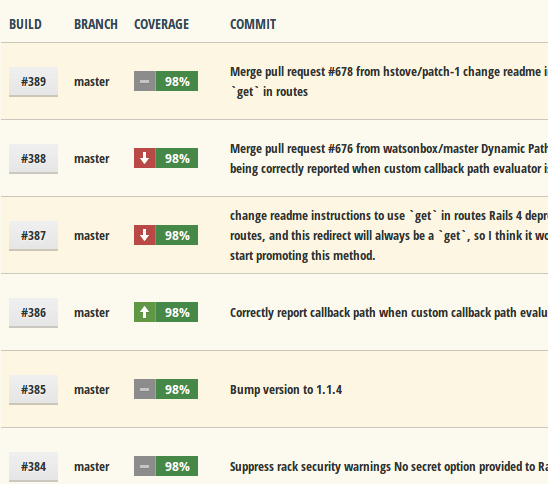Click red down-arrow coverage icon for build #387

point(145,235)
